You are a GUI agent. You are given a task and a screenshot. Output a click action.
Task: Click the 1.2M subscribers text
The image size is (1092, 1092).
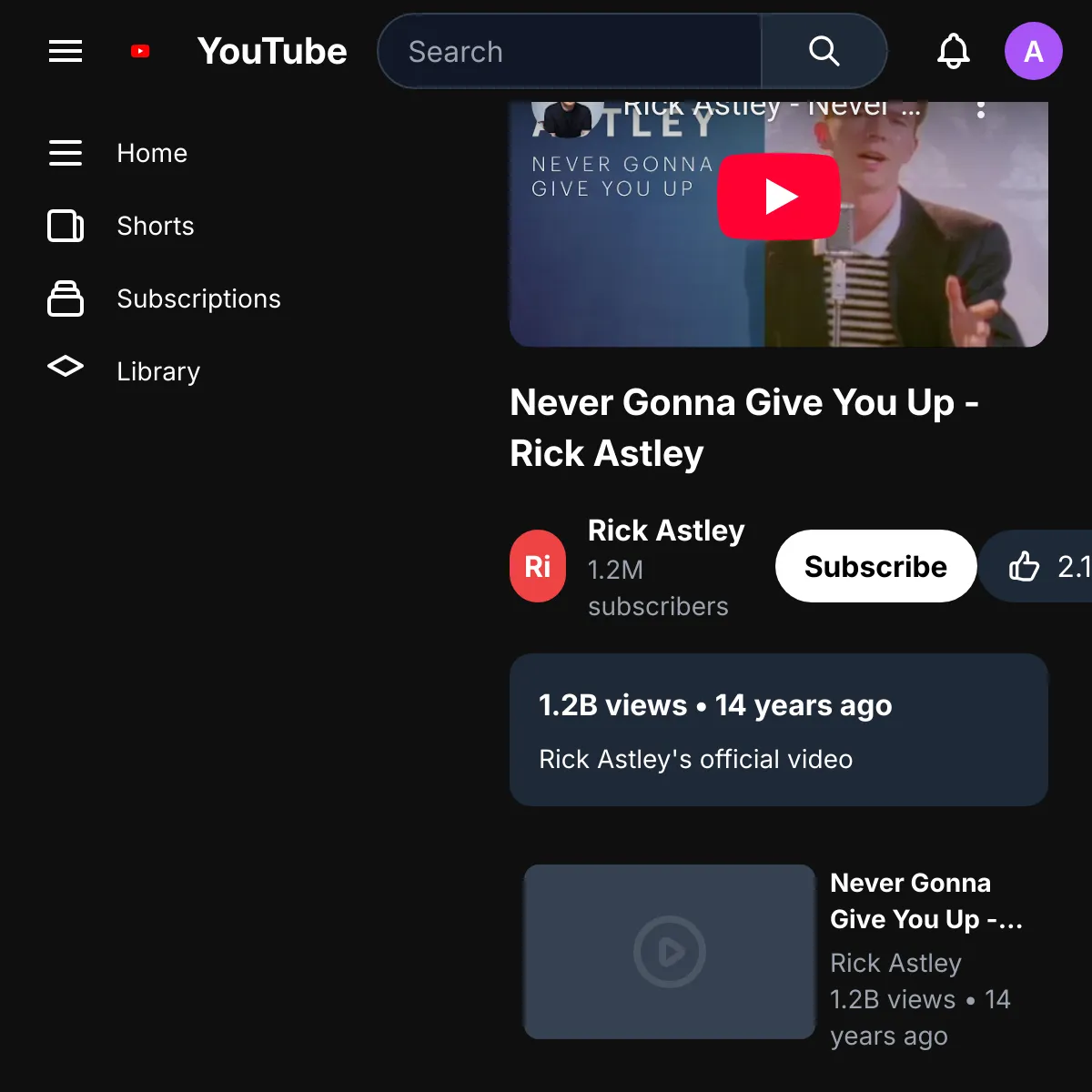pos(658,588)
